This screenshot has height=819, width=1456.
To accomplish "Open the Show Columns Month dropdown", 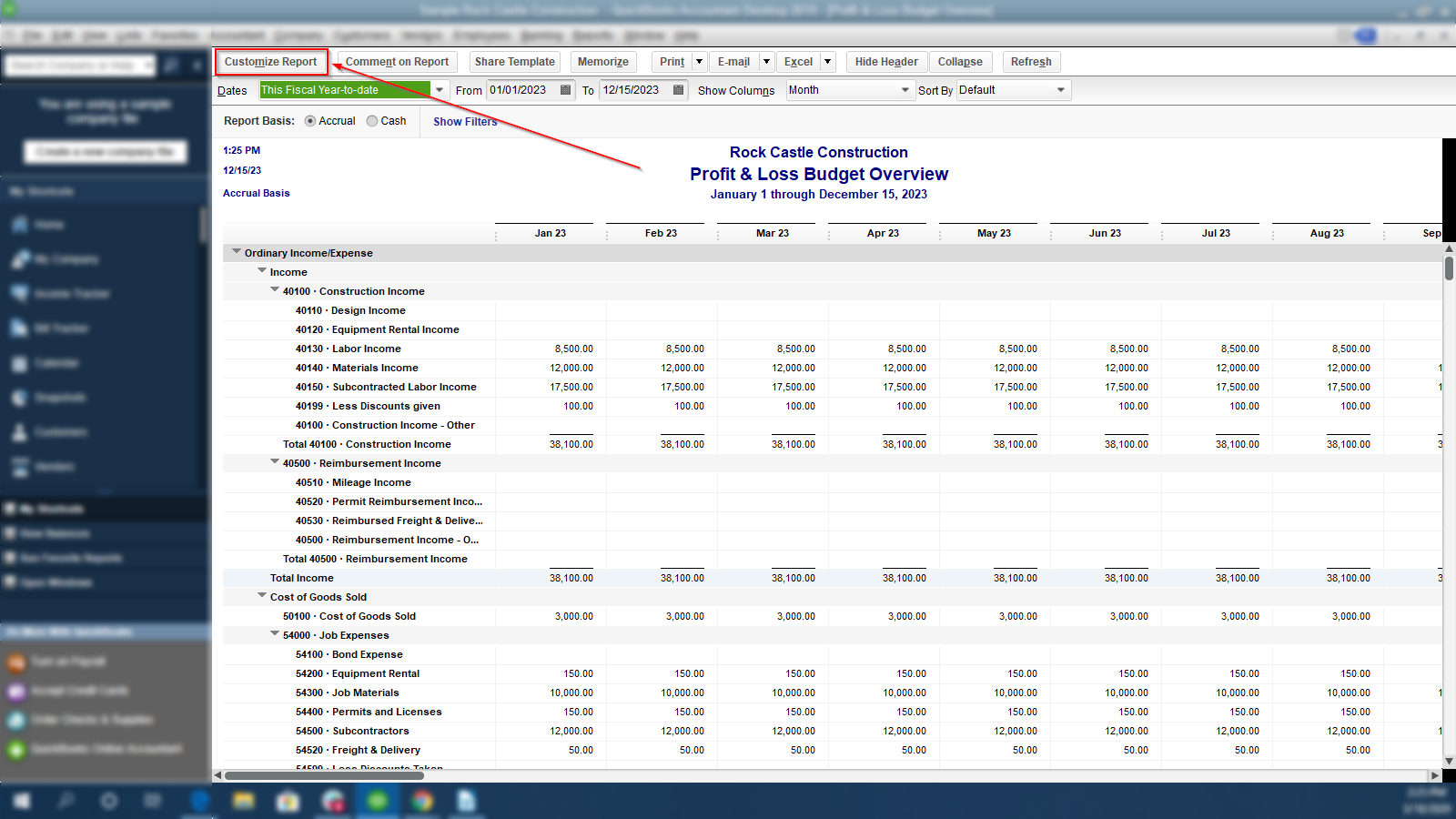I will click(905, 90).
